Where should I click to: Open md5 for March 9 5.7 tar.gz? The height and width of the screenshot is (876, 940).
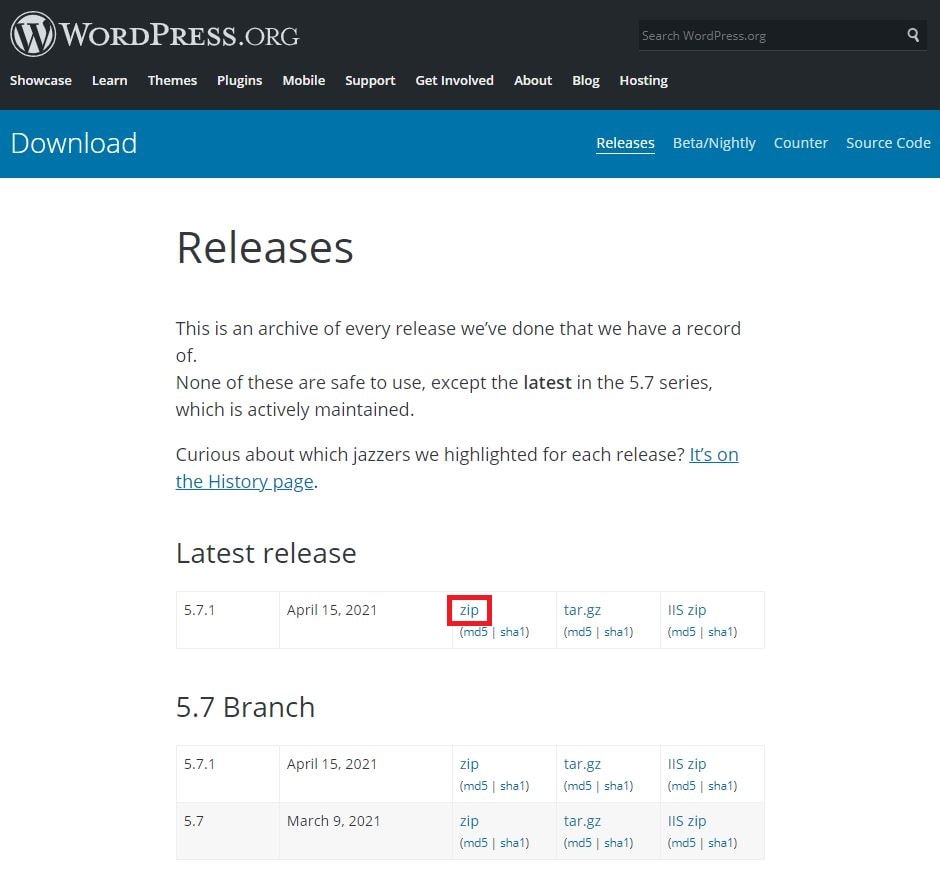click(579, 843)
